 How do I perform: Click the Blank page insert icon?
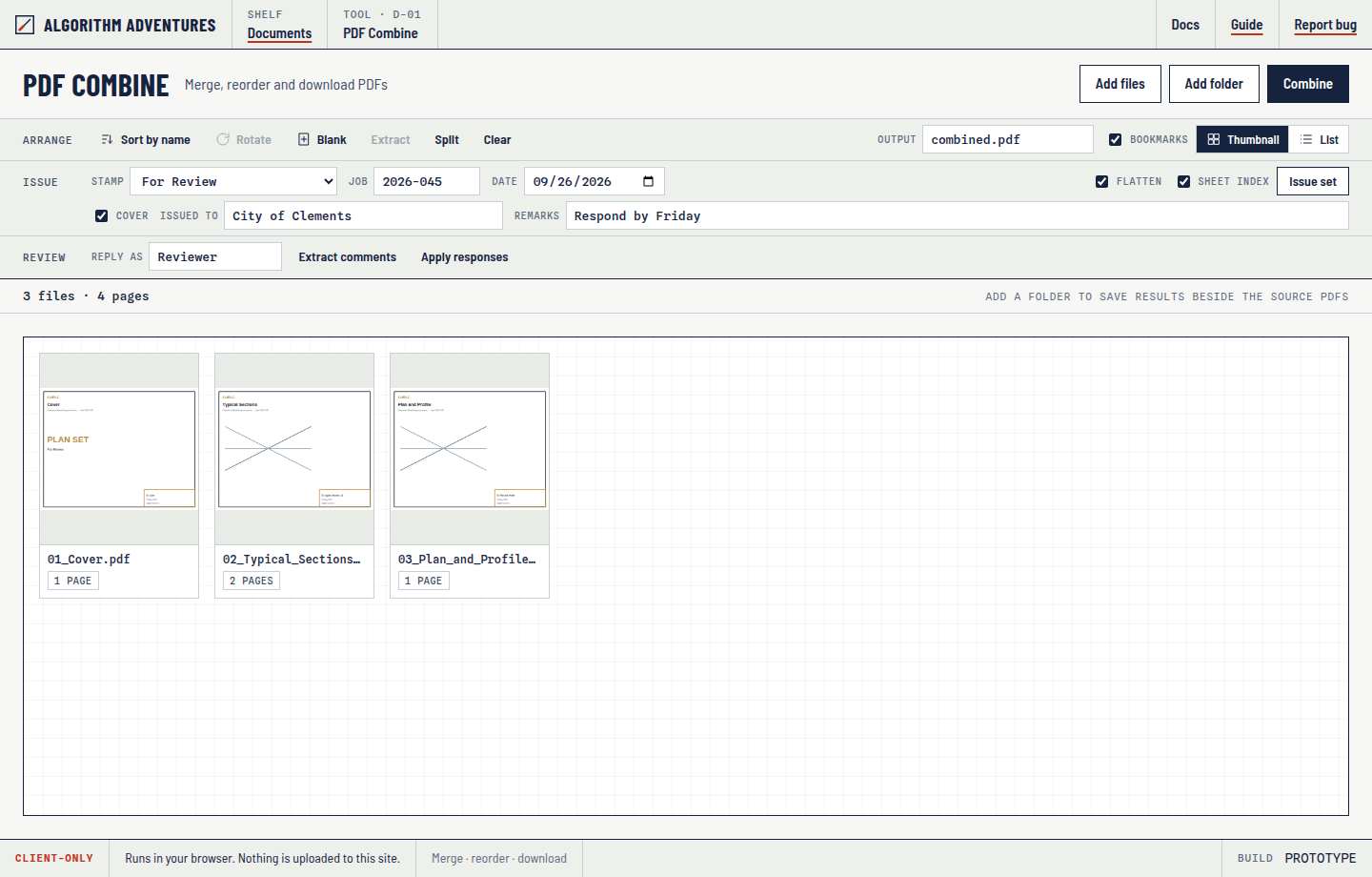pos(304,139)
